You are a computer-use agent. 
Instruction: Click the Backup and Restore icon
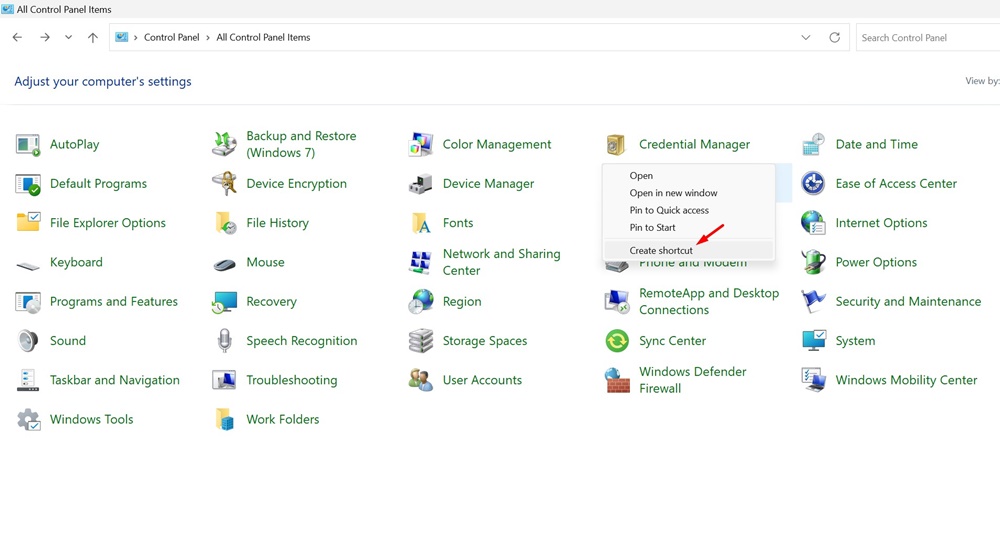(224, 144)
